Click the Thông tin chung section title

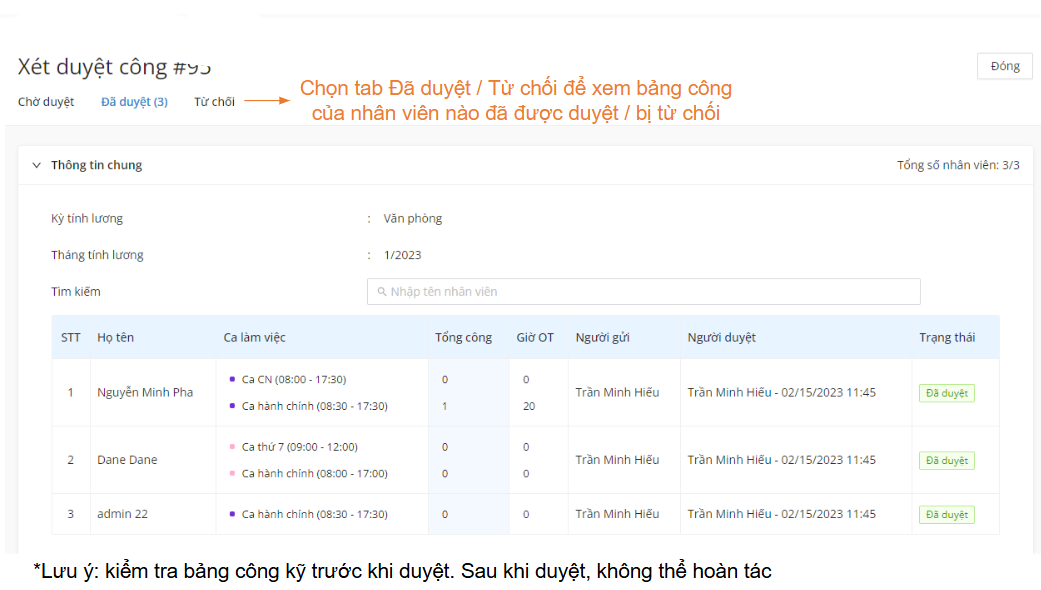96,165
